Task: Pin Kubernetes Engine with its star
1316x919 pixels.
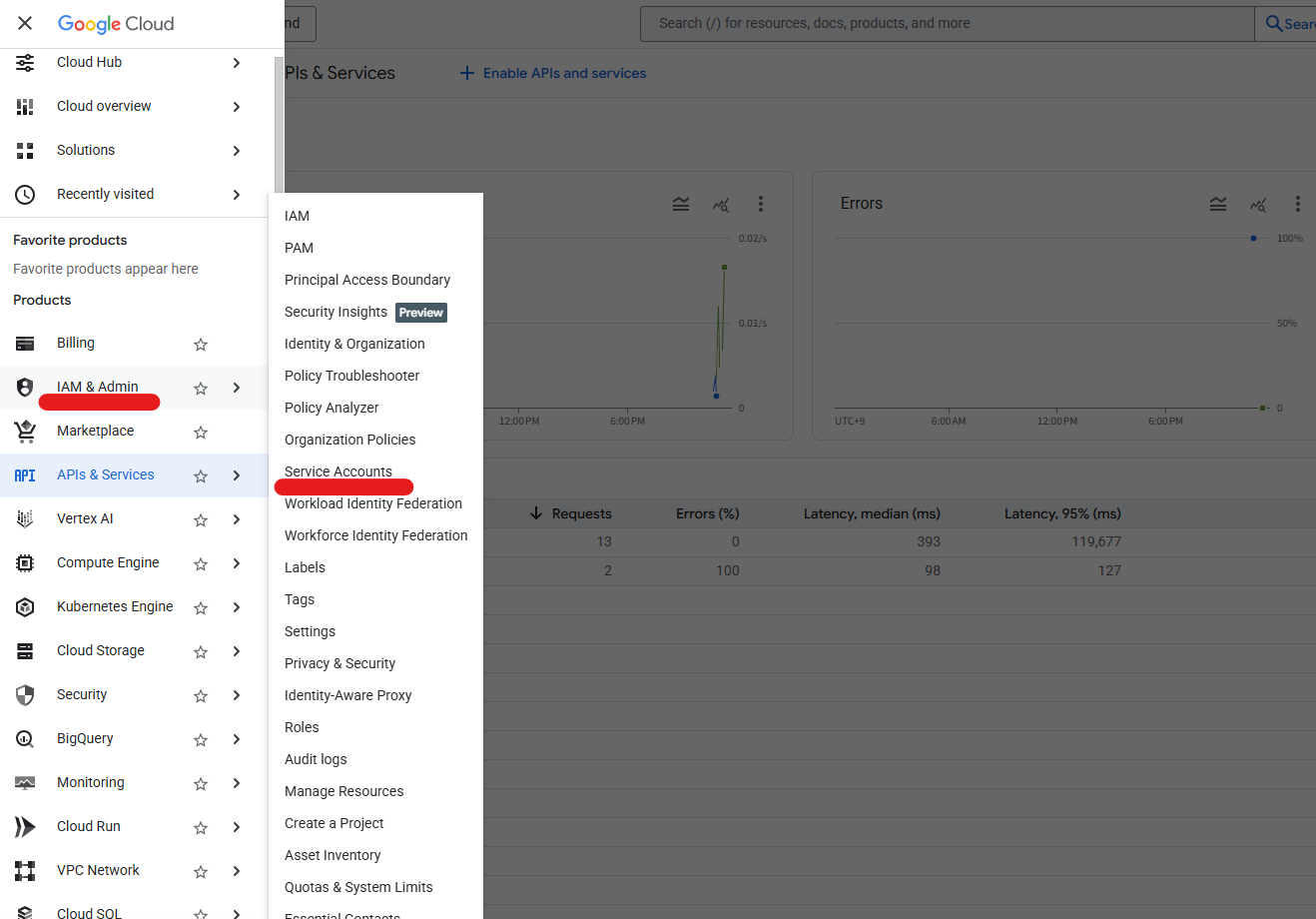Action: click(201, 608)
